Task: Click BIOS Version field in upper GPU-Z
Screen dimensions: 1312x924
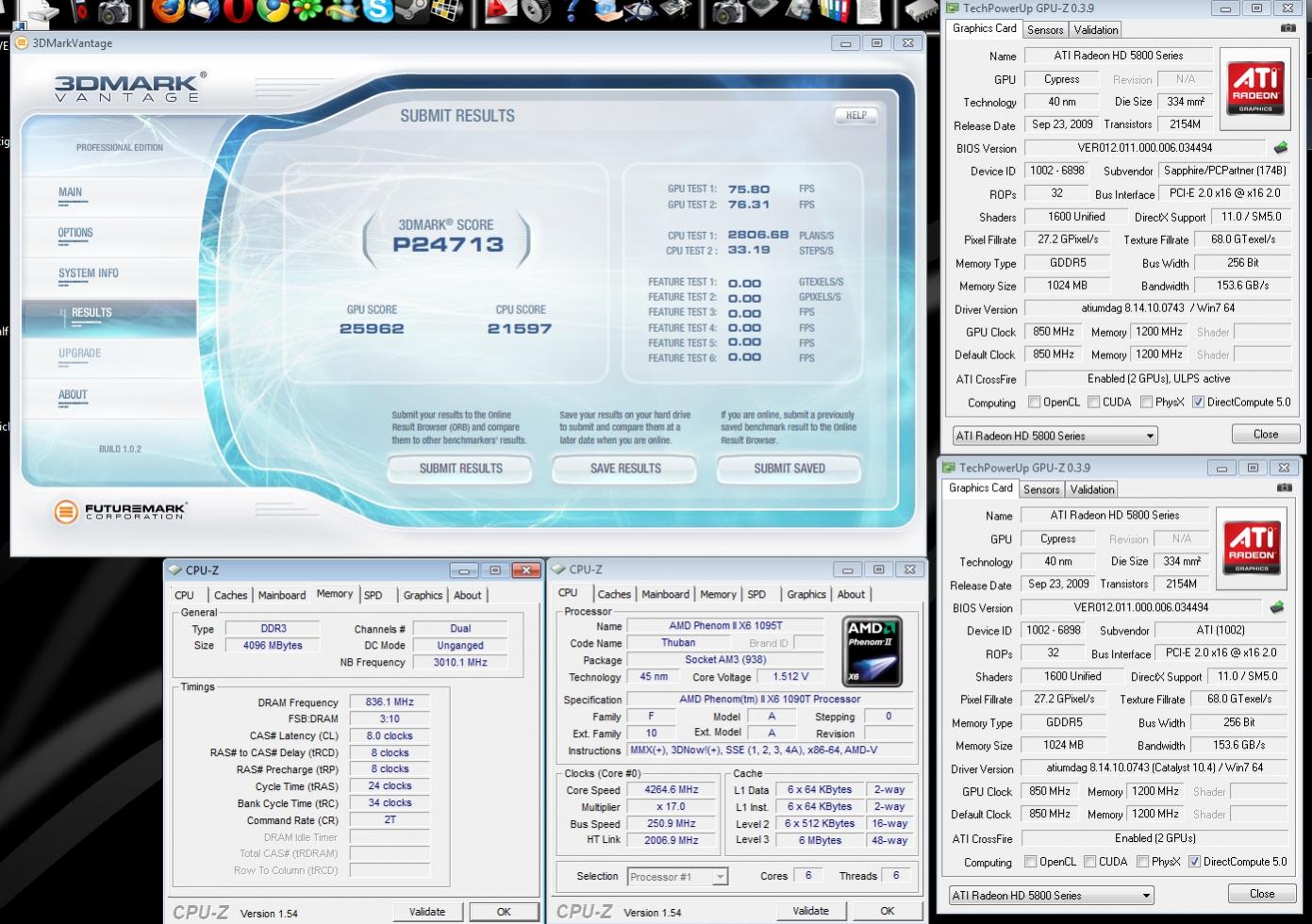Action: click(x=1144, y=148)
